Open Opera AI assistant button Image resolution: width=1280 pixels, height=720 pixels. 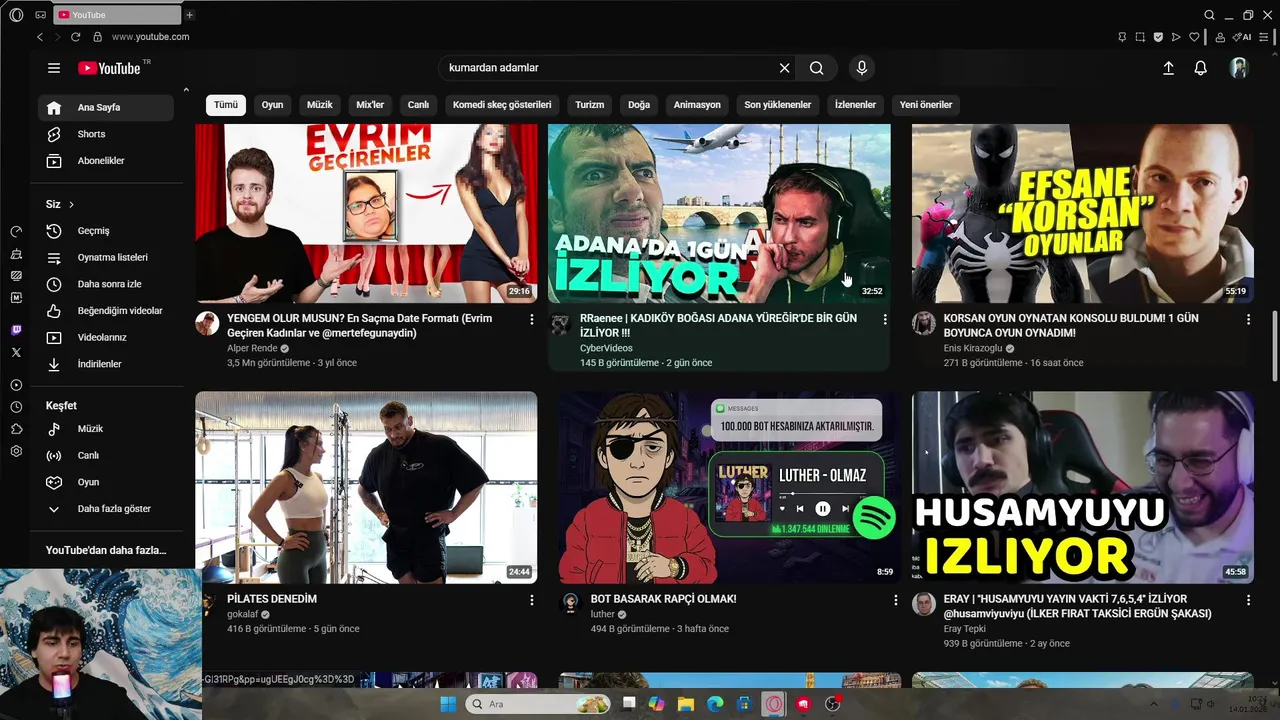click(1243, 37)
